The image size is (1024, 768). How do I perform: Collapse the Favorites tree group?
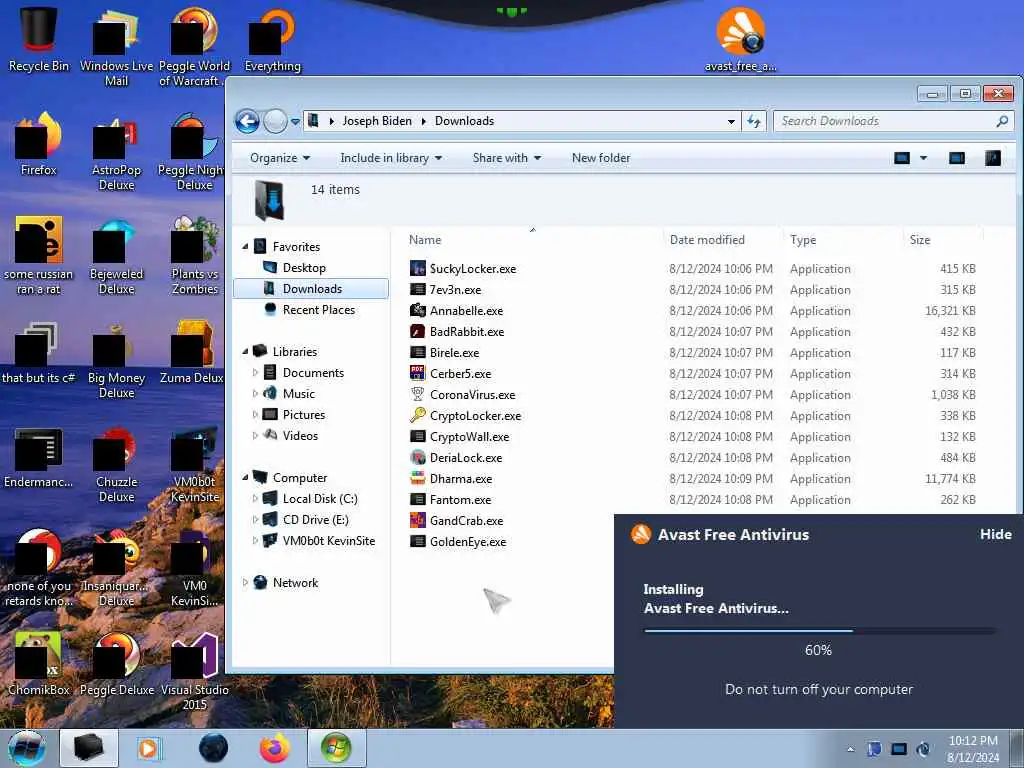pos(246,246)
